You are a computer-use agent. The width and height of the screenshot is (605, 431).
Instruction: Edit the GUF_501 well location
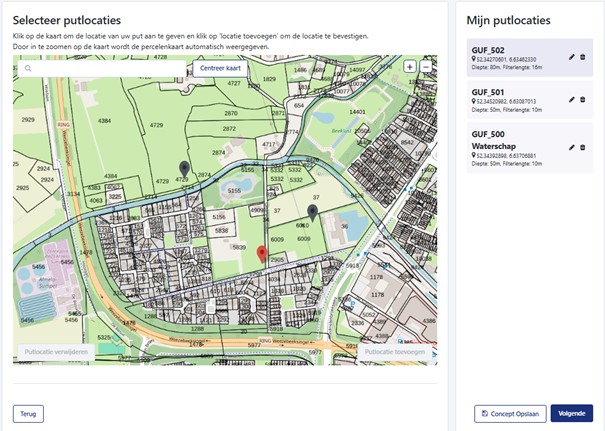(570, 99)
